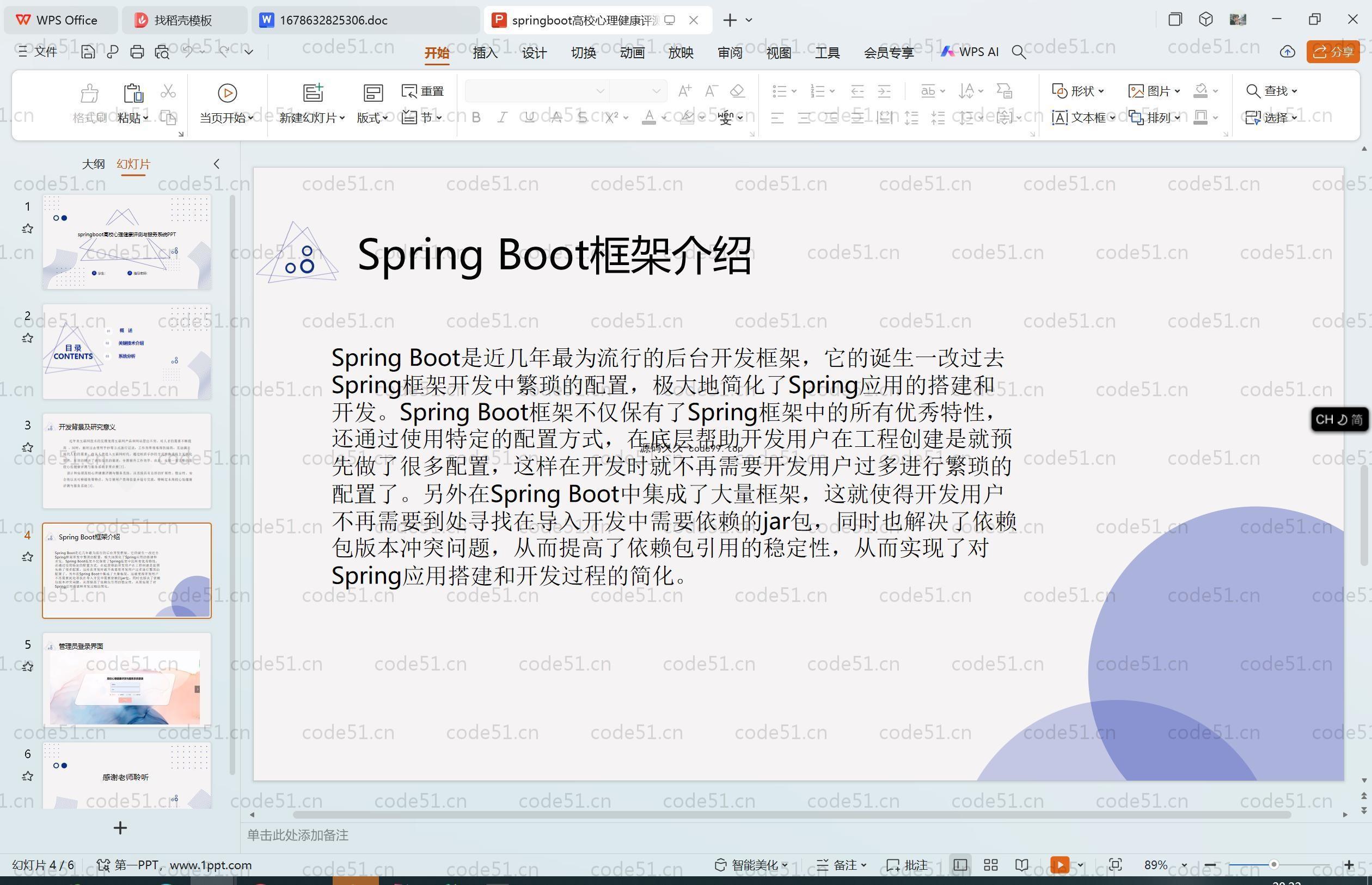Switch to the Outline (大纲) pane tab

(93, 164)
